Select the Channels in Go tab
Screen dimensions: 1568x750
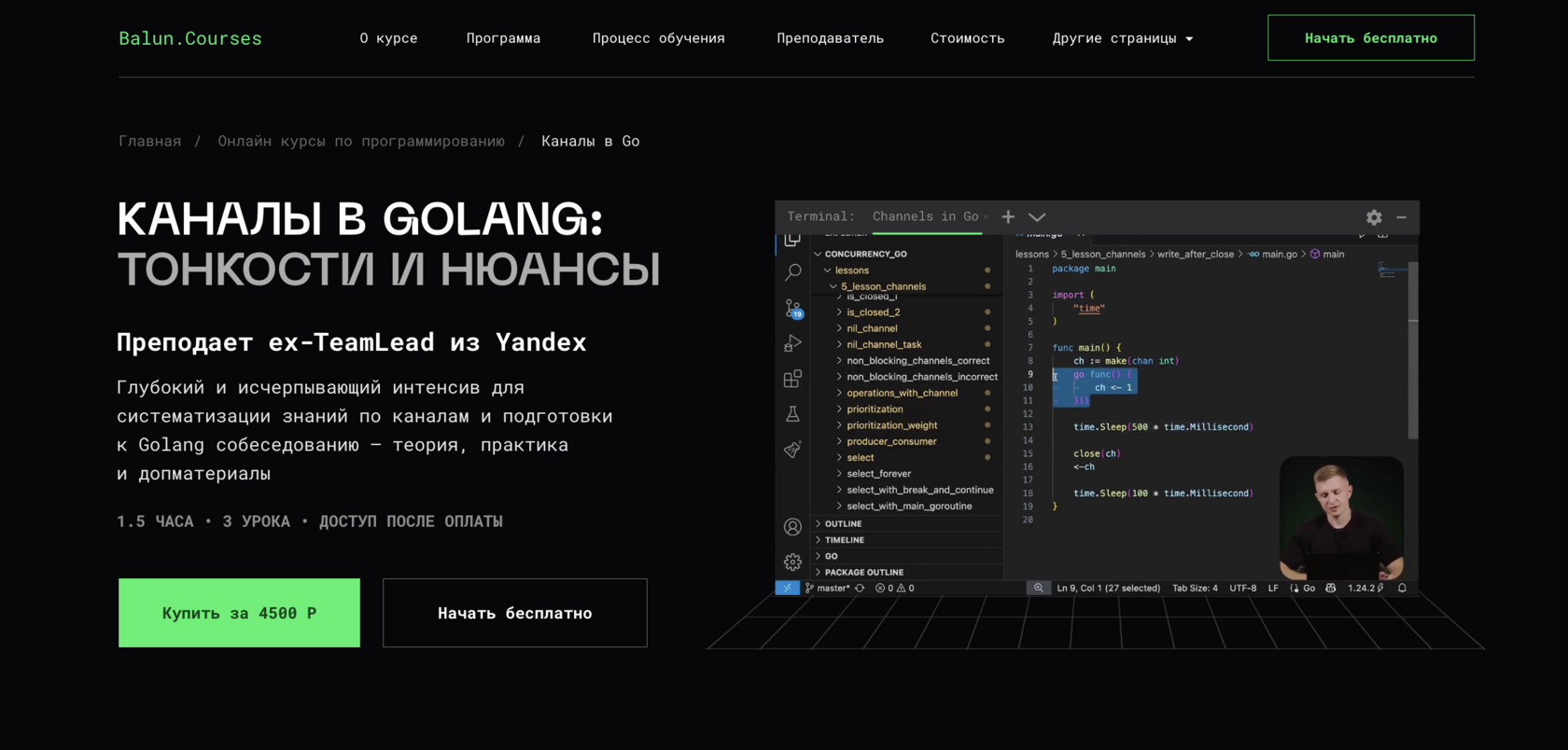click(x=925, y=216)
